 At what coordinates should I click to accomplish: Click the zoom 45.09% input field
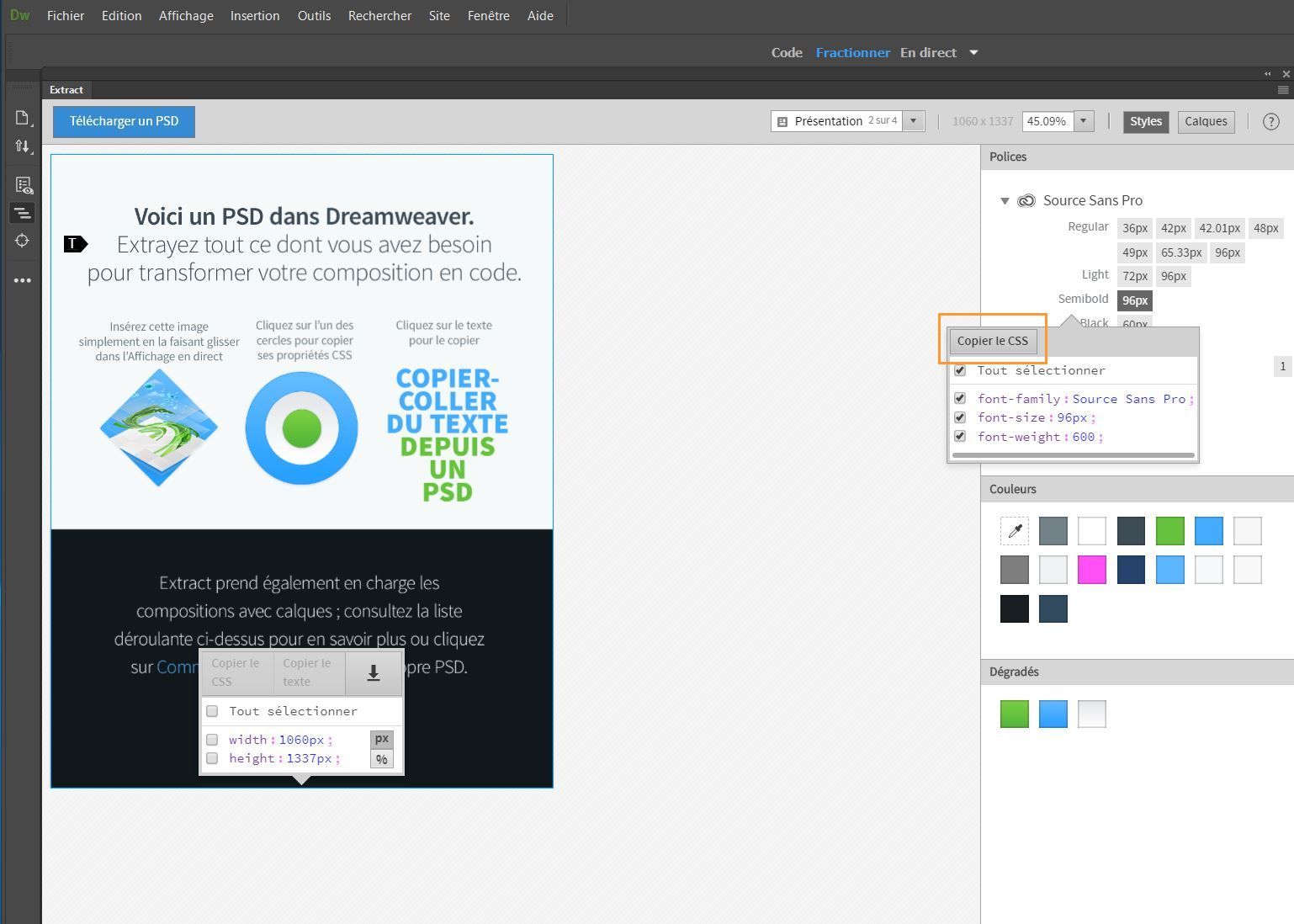[1047, 121]
